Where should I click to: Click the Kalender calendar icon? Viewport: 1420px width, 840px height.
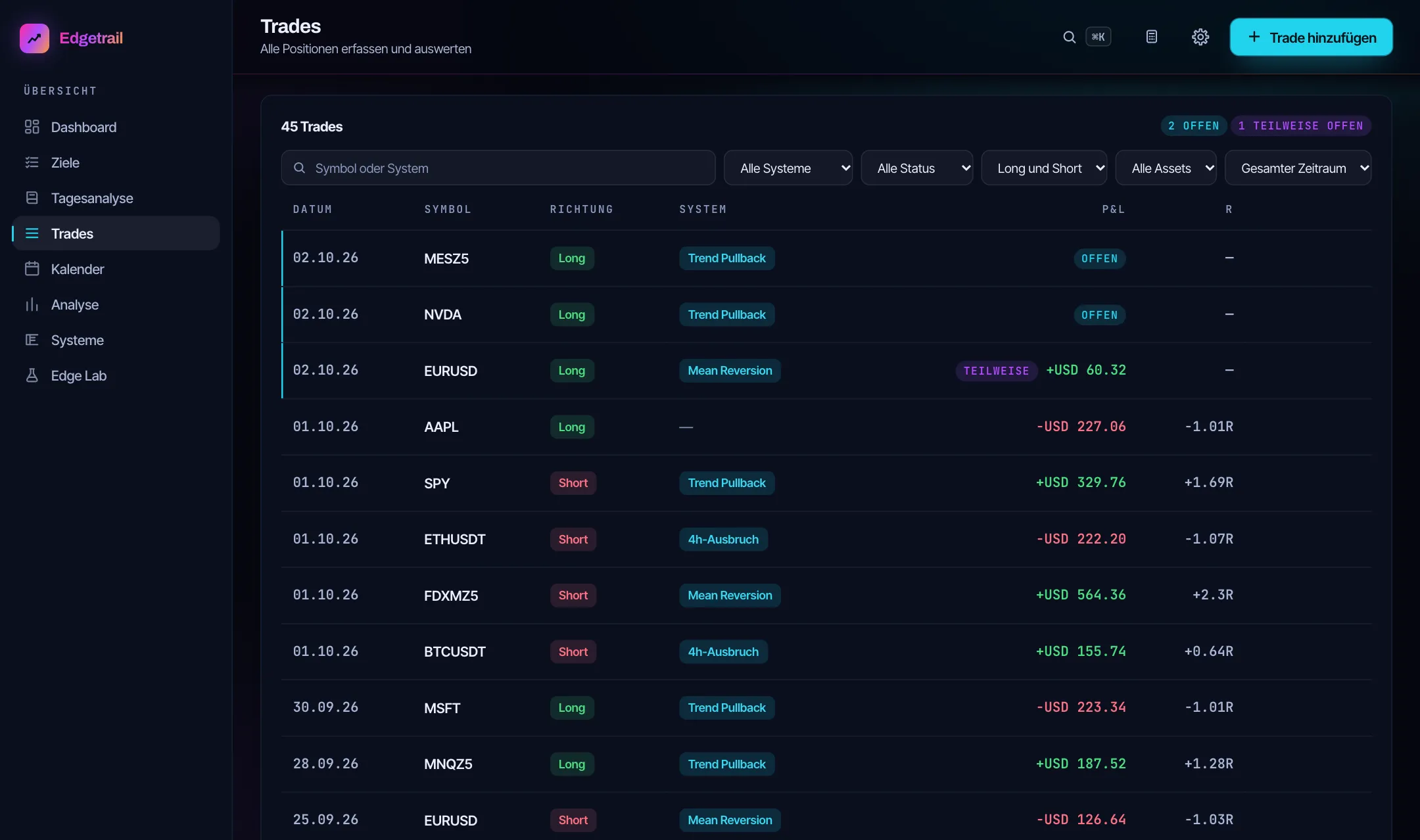32,269
